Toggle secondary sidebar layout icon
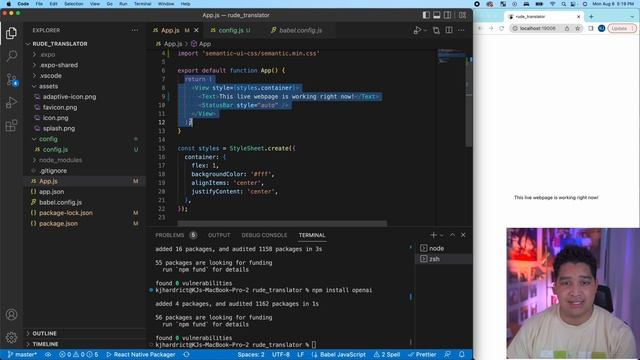Viewport: 640px width, 360px height. pos(448,15)
